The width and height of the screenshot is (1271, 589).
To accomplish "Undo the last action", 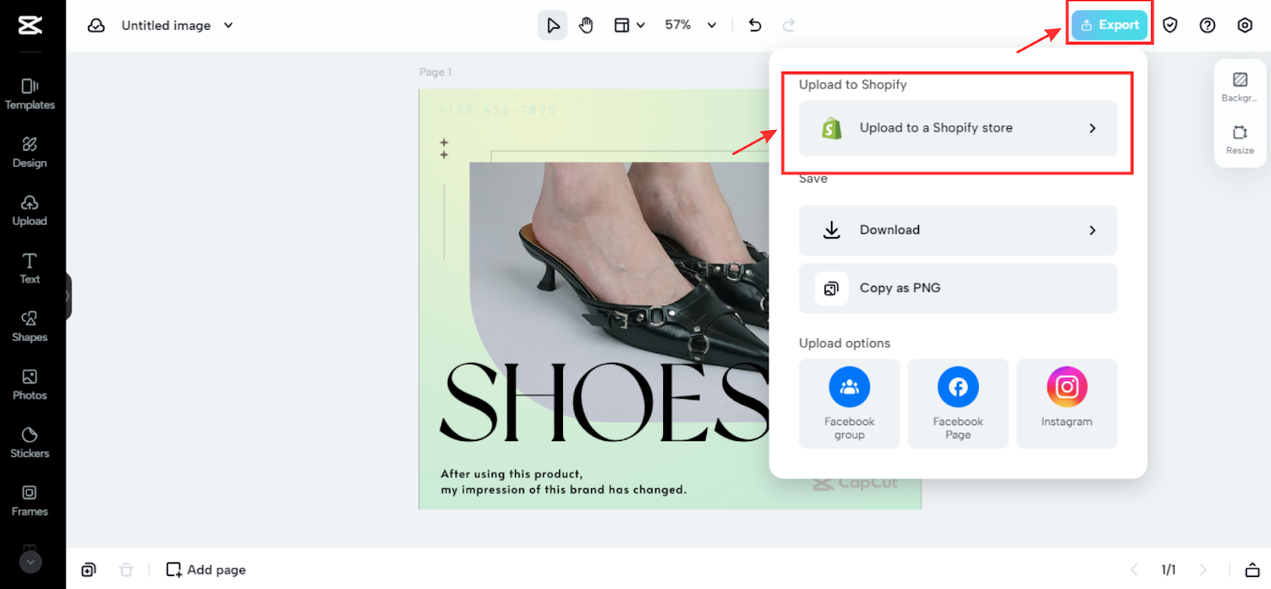I will click(x=755, y=25).
